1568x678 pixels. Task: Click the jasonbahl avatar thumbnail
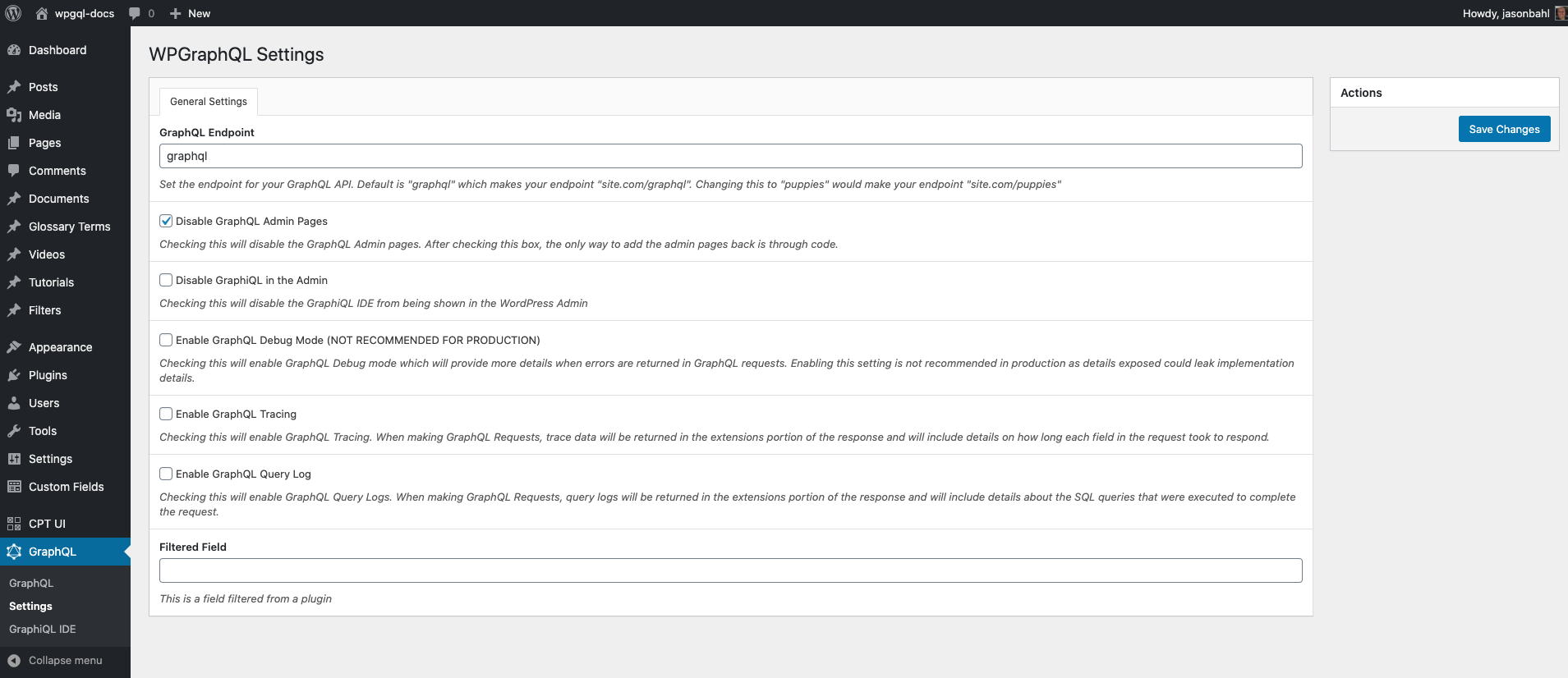click(x=1561, y=13)
